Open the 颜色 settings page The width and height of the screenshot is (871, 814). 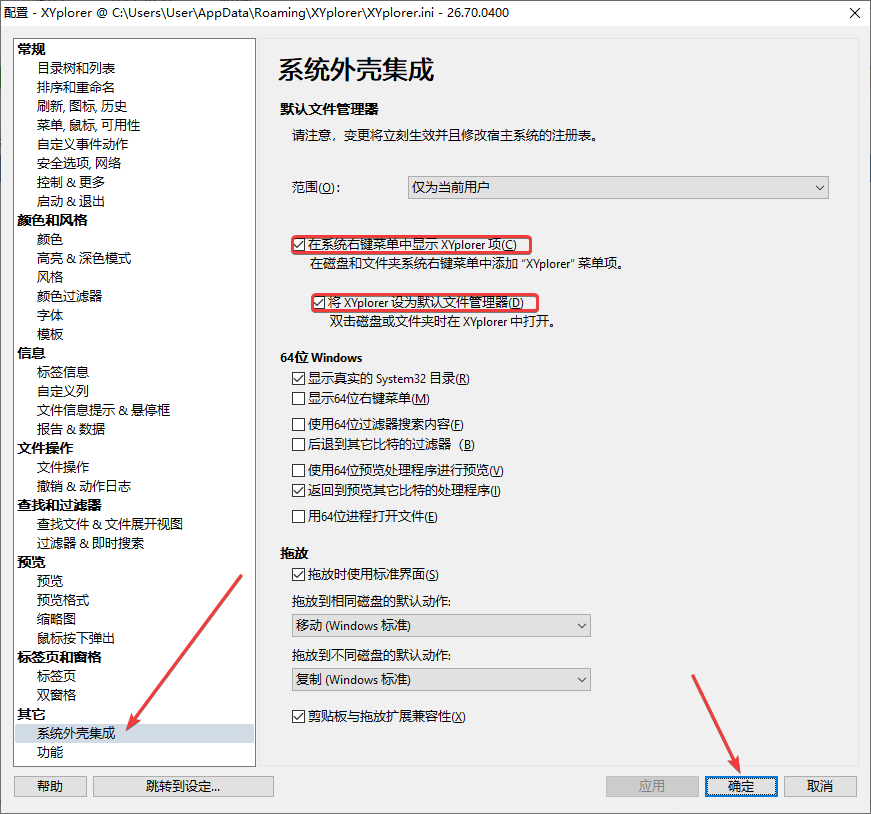pyautogui.click(x=50, y=239)
